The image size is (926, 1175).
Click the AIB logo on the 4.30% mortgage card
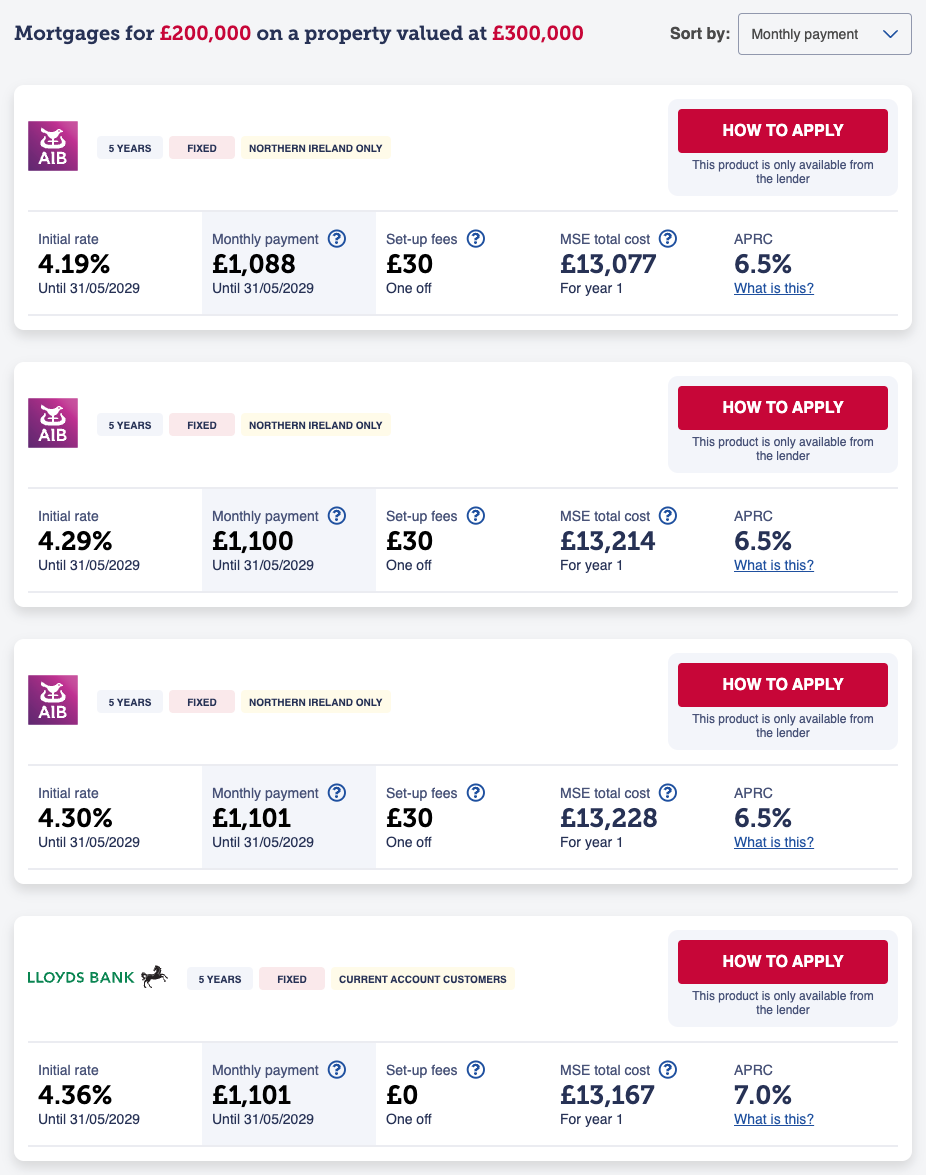(53, 701)
